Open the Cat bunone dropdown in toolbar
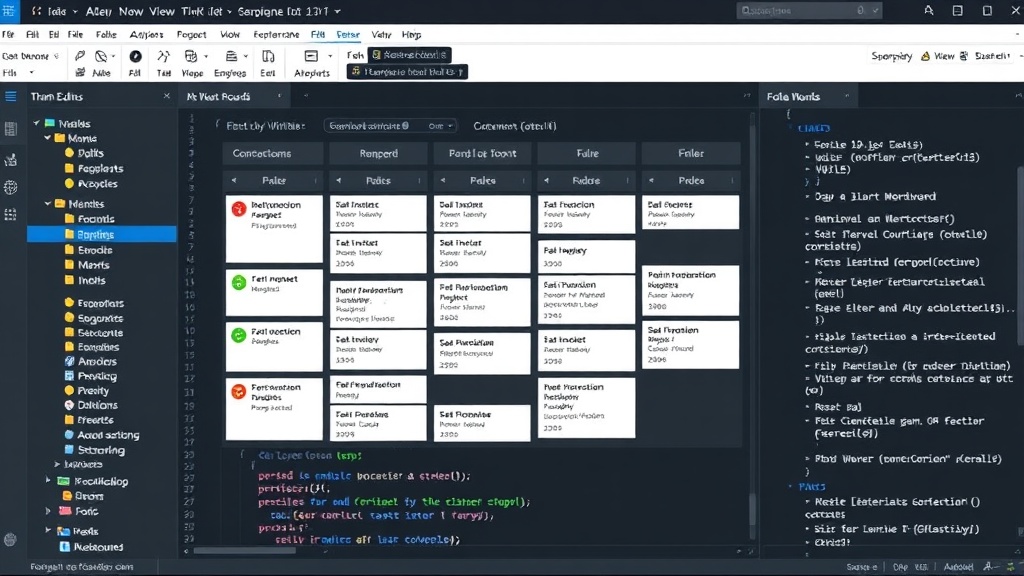 (57, 56)
